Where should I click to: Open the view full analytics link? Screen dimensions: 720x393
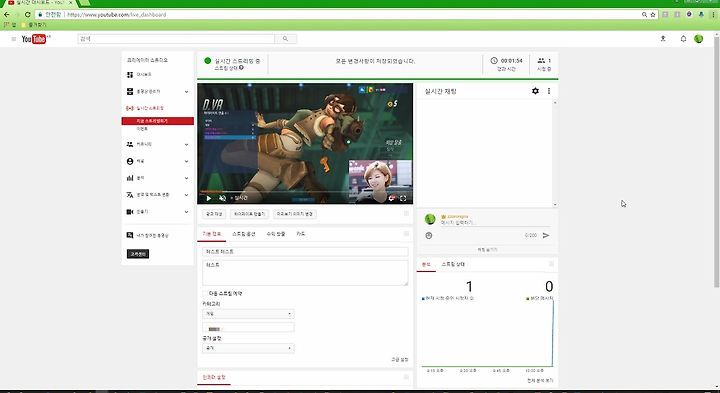[540, 381]
